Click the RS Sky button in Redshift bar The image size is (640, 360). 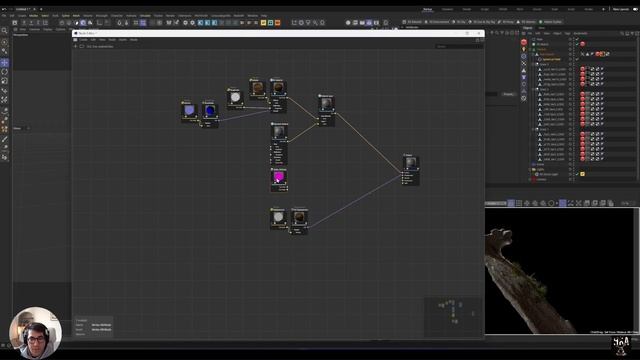pyautogui.click(x=460, y=22)
